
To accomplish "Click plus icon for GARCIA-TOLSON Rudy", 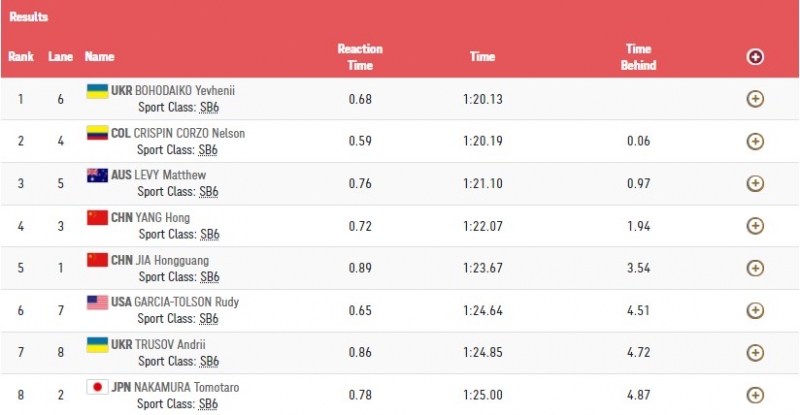I will coord(755,310).
